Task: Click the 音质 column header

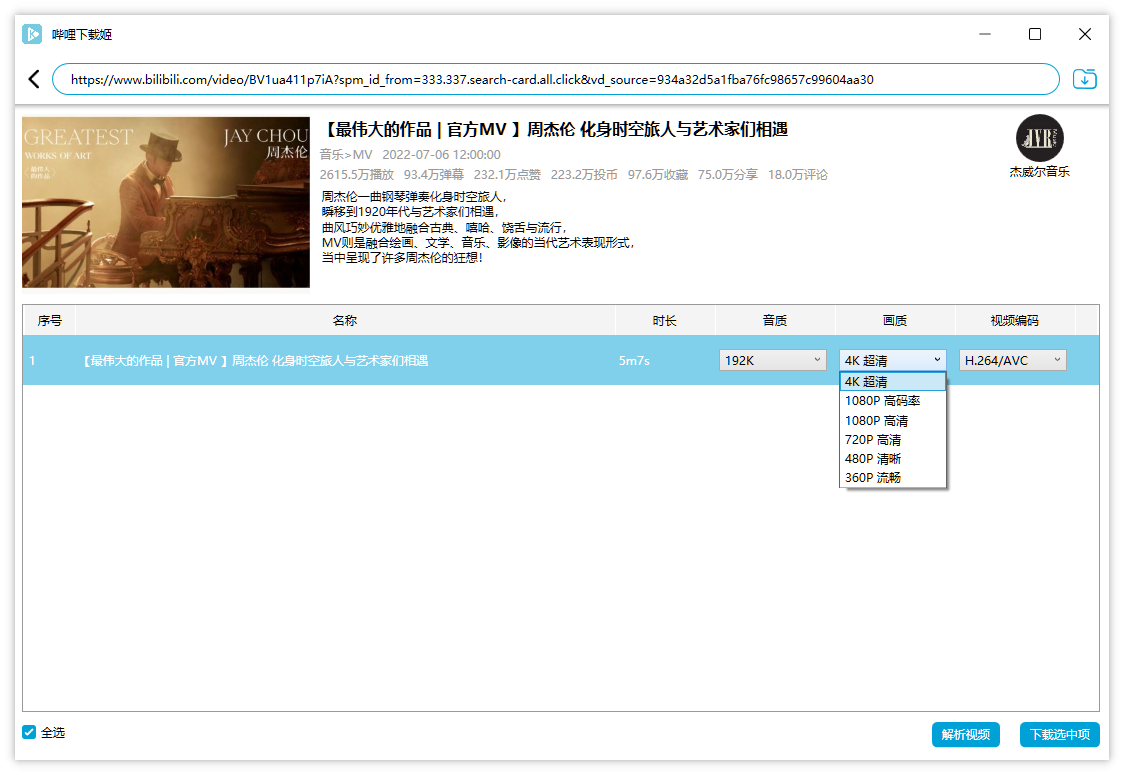Action: tap(775, 320)
